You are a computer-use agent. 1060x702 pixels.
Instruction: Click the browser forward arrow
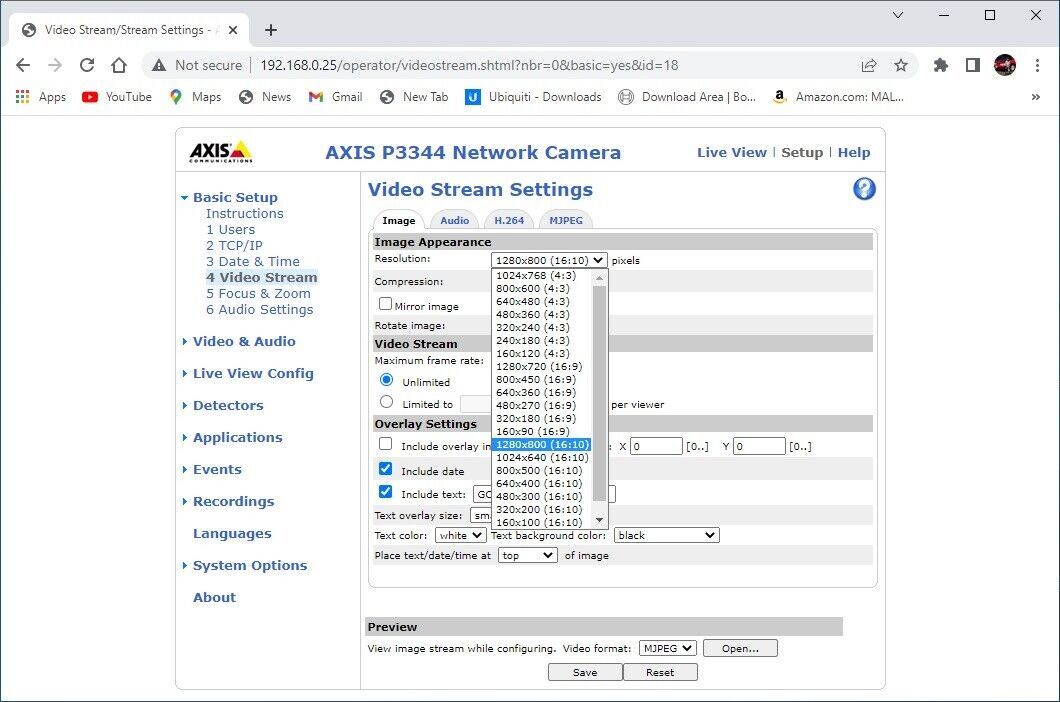point(55,65)
